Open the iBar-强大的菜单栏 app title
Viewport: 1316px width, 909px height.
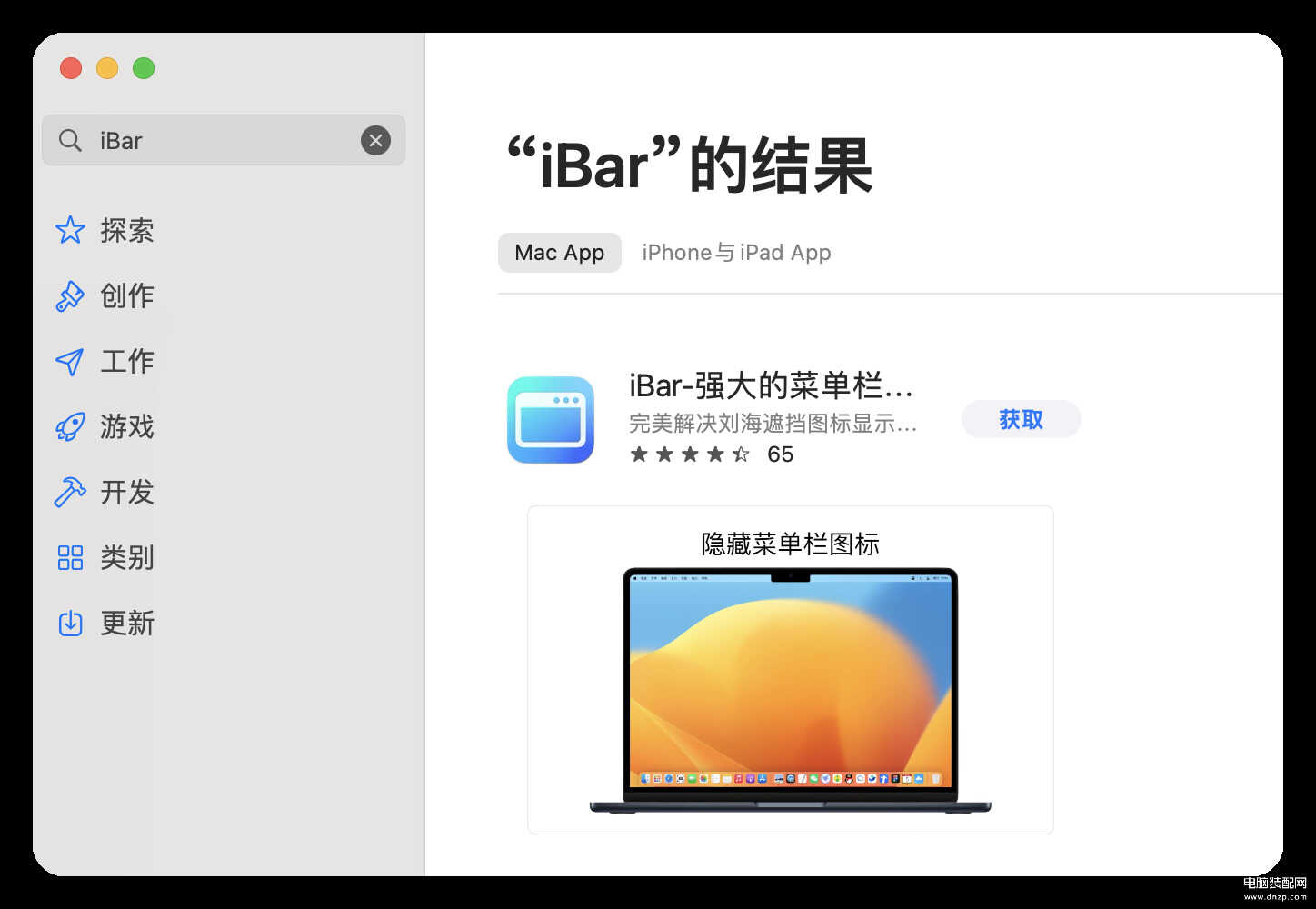[771, 385]
